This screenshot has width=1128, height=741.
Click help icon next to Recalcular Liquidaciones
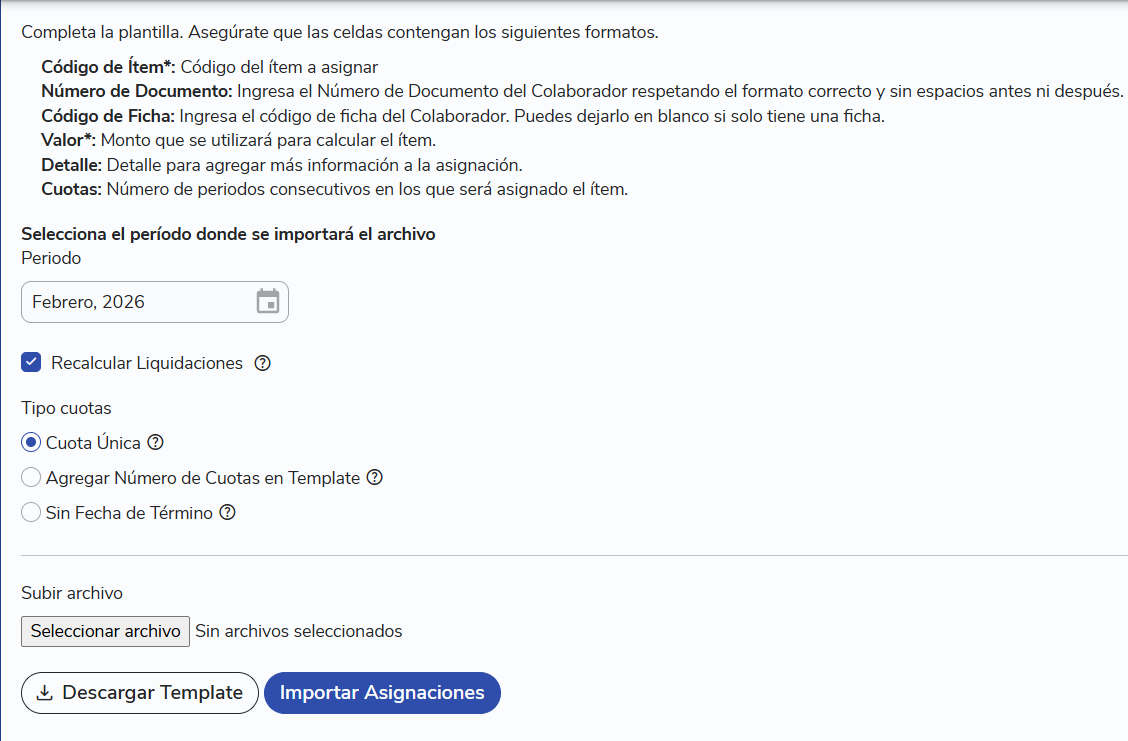263,363
